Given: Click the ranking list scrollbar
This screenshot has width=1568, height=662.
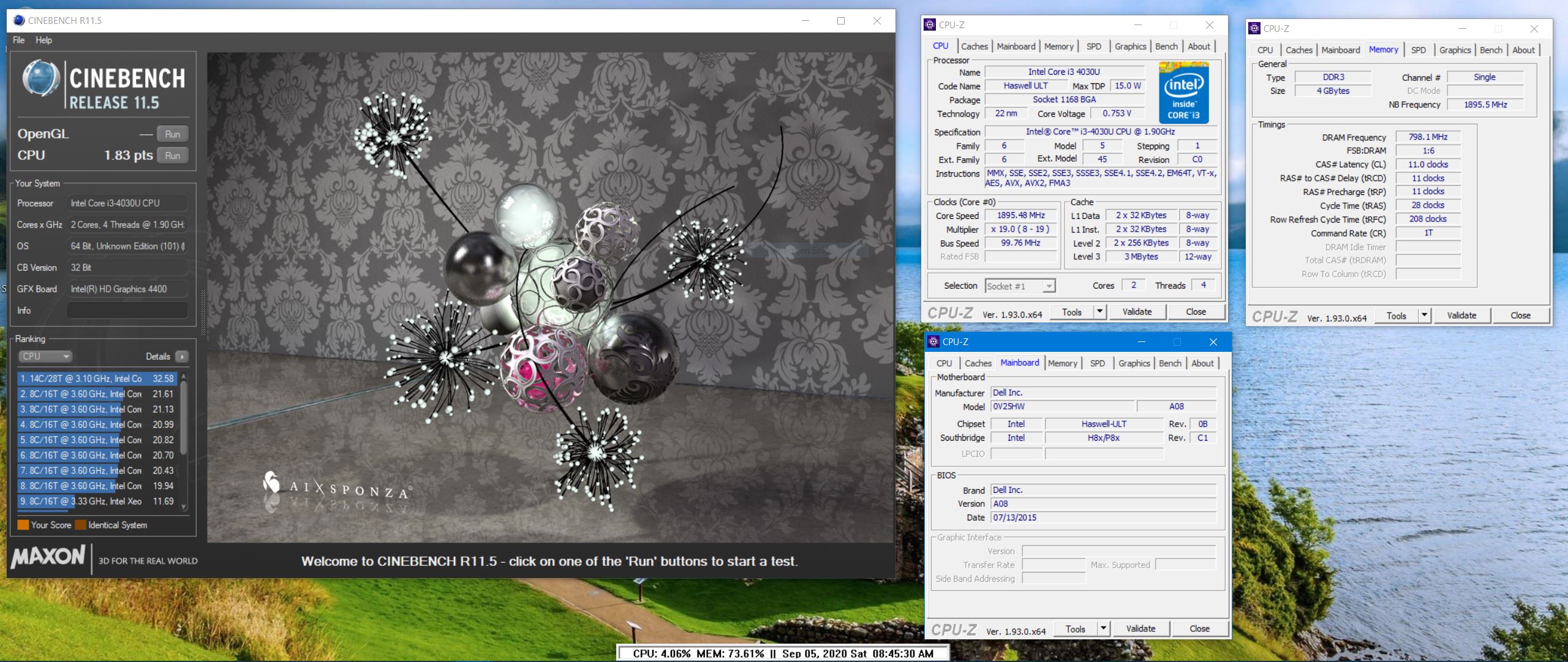Looking at the screenshot, I should tap(184, 441).
